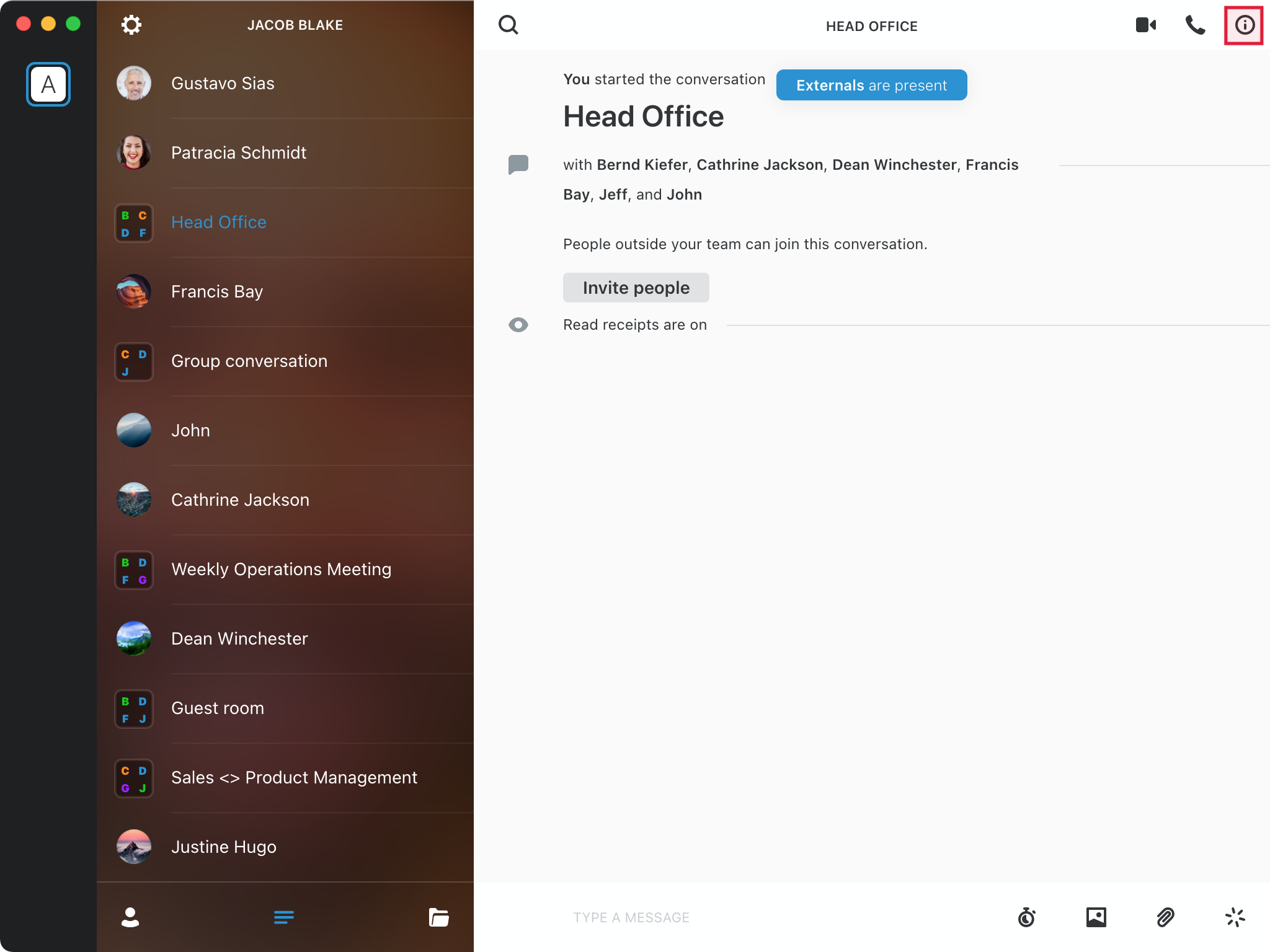Search within Head Office conversation

pyautogui.click(x=508, y=25)
